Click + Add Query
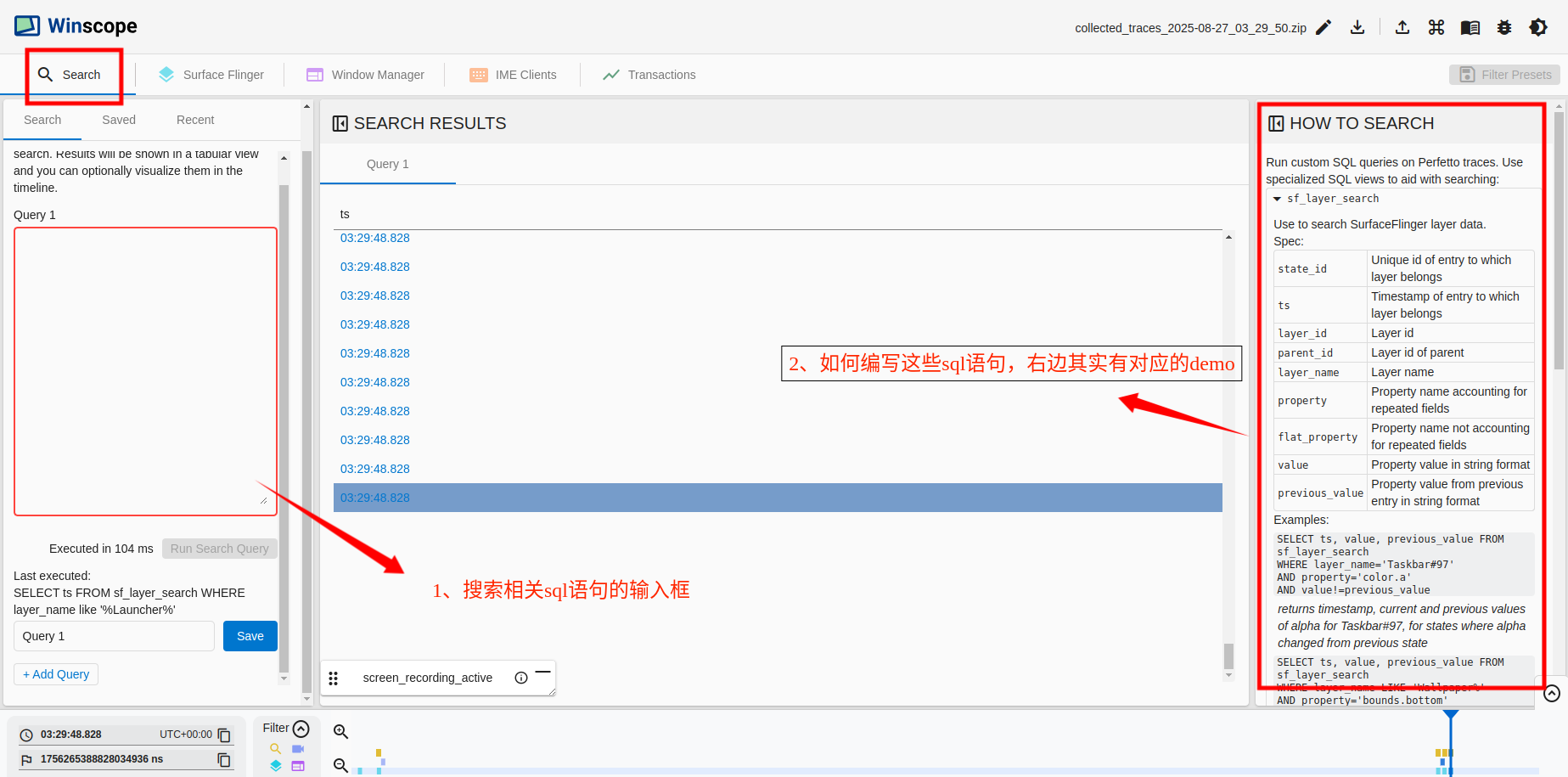Image resolution: width=1568 pixels, height=777 pixels. [56, 674]
